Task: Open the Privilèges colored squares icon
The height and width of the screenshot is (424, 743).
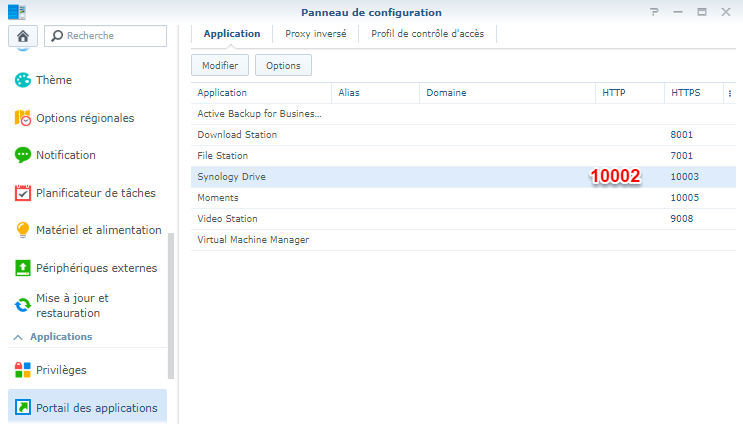Action: click(22, 370)
